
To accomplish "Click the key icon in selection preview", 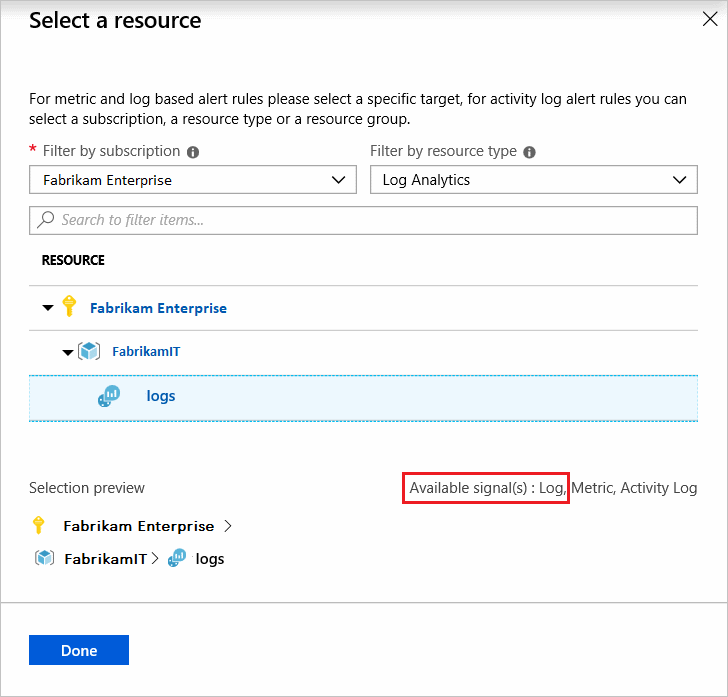I will point(39,525).
